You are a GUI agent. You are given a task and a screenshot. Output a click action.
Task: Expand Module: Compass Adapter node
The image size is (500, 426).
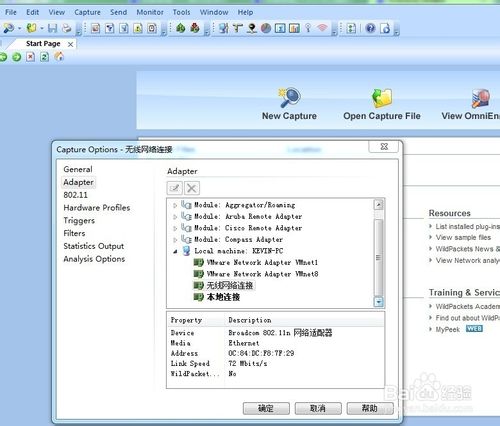(175, 240)
